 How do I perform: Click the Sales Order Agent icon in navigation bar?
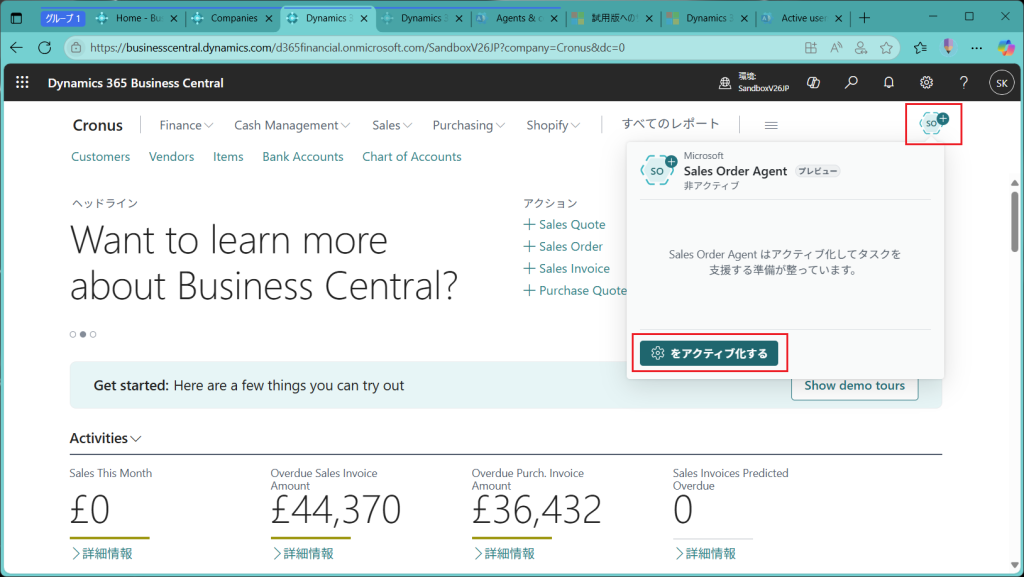click(x=933, y=123)
